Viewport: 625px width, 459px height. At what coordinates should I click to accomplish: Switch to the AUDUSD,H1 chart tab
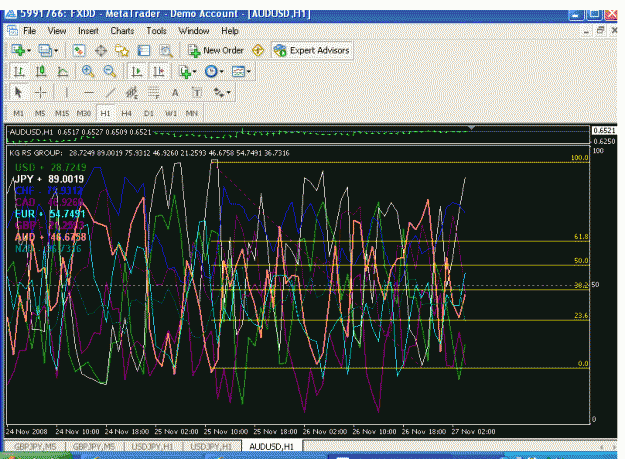271,447
